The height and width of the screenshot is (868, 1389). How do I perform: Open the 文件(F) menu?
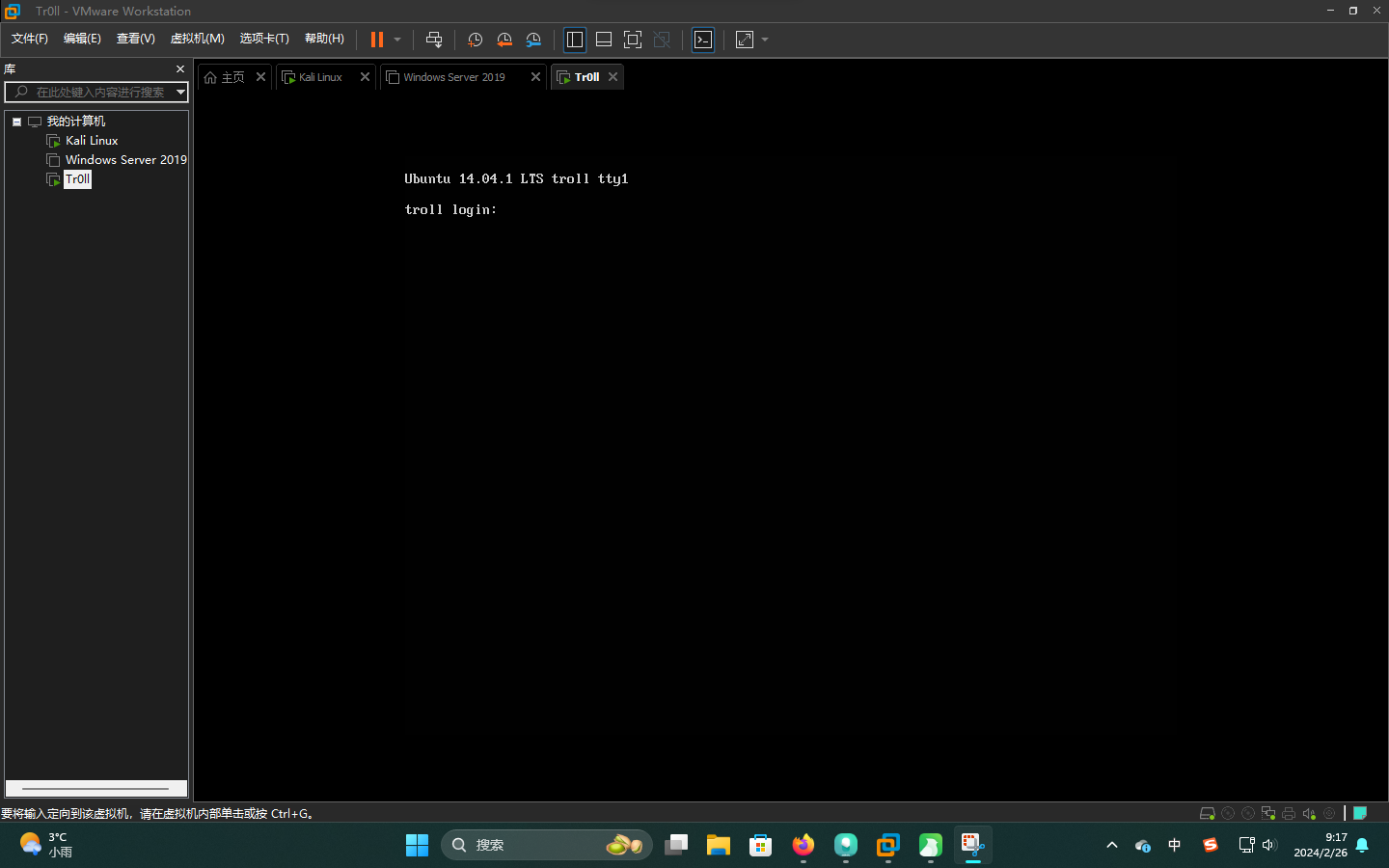(x=30, y=39)
